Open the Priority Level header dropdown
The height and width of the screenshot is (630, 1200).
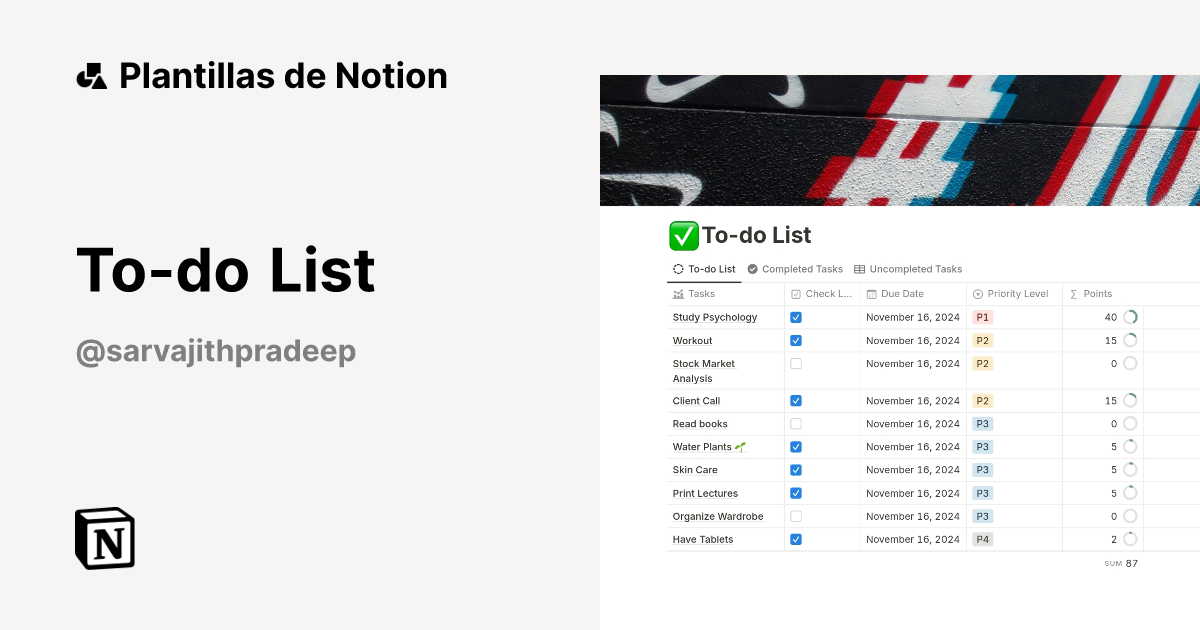click(1012, 293)
